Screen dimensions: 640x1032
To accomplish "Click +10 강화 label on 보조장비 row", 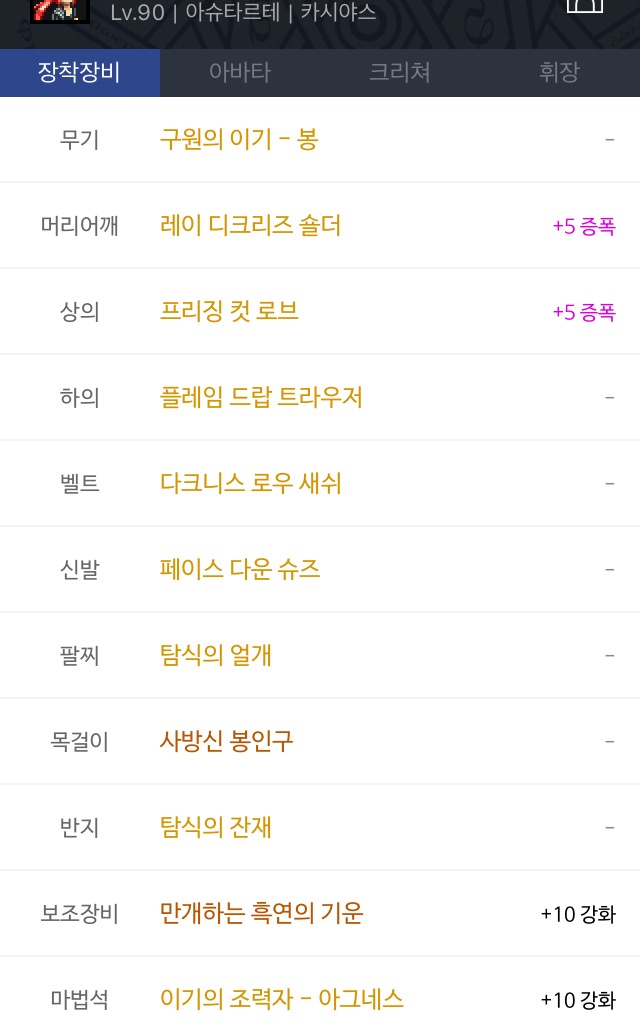I will coord(578,914).
